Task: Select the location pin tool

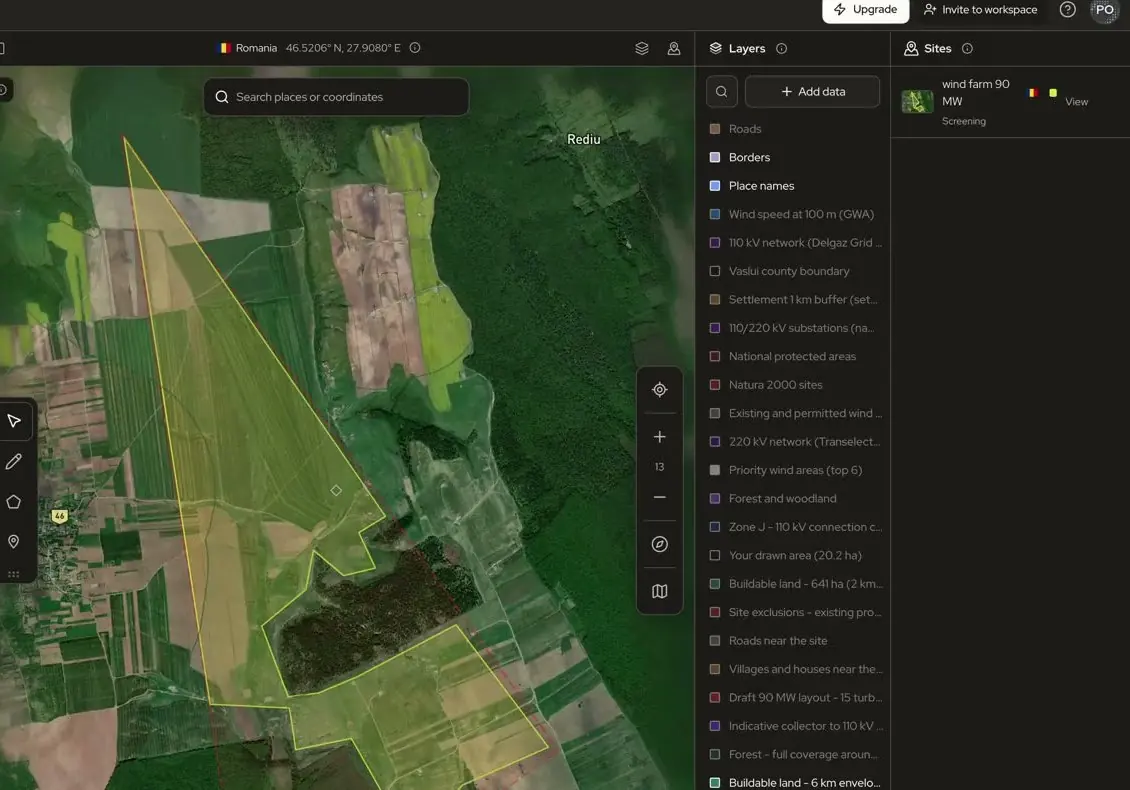Action: point(14,541)
